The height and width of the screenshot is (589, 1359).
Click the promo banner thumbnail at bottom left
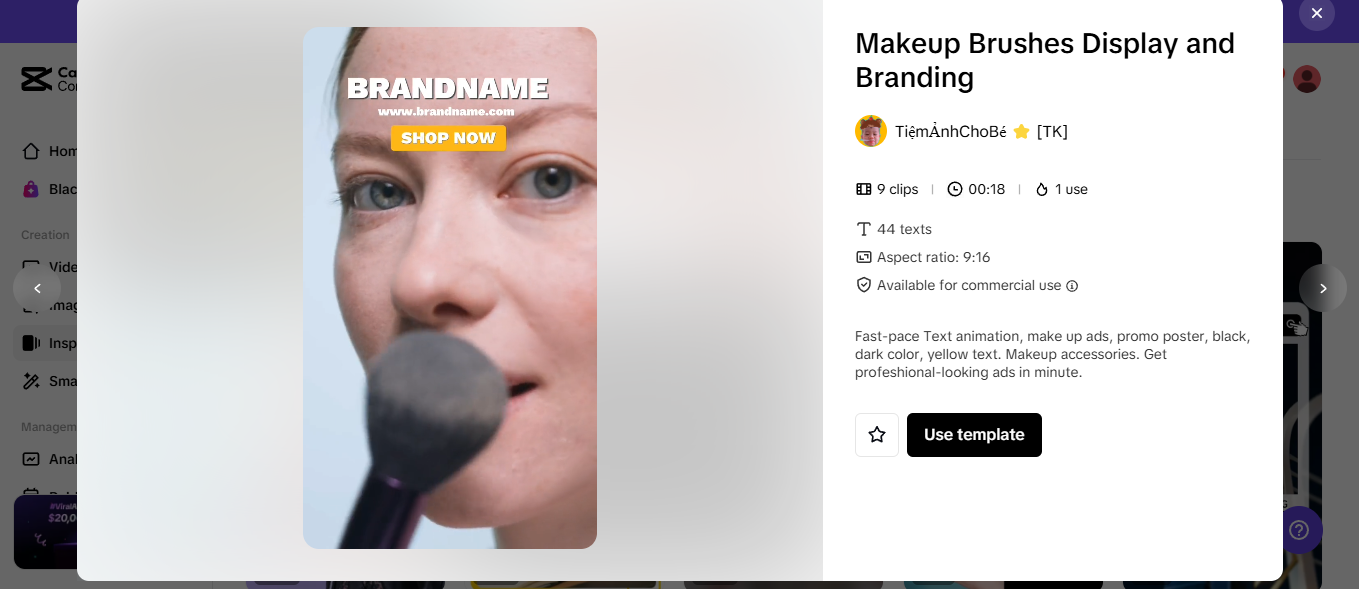coord(45,532)
